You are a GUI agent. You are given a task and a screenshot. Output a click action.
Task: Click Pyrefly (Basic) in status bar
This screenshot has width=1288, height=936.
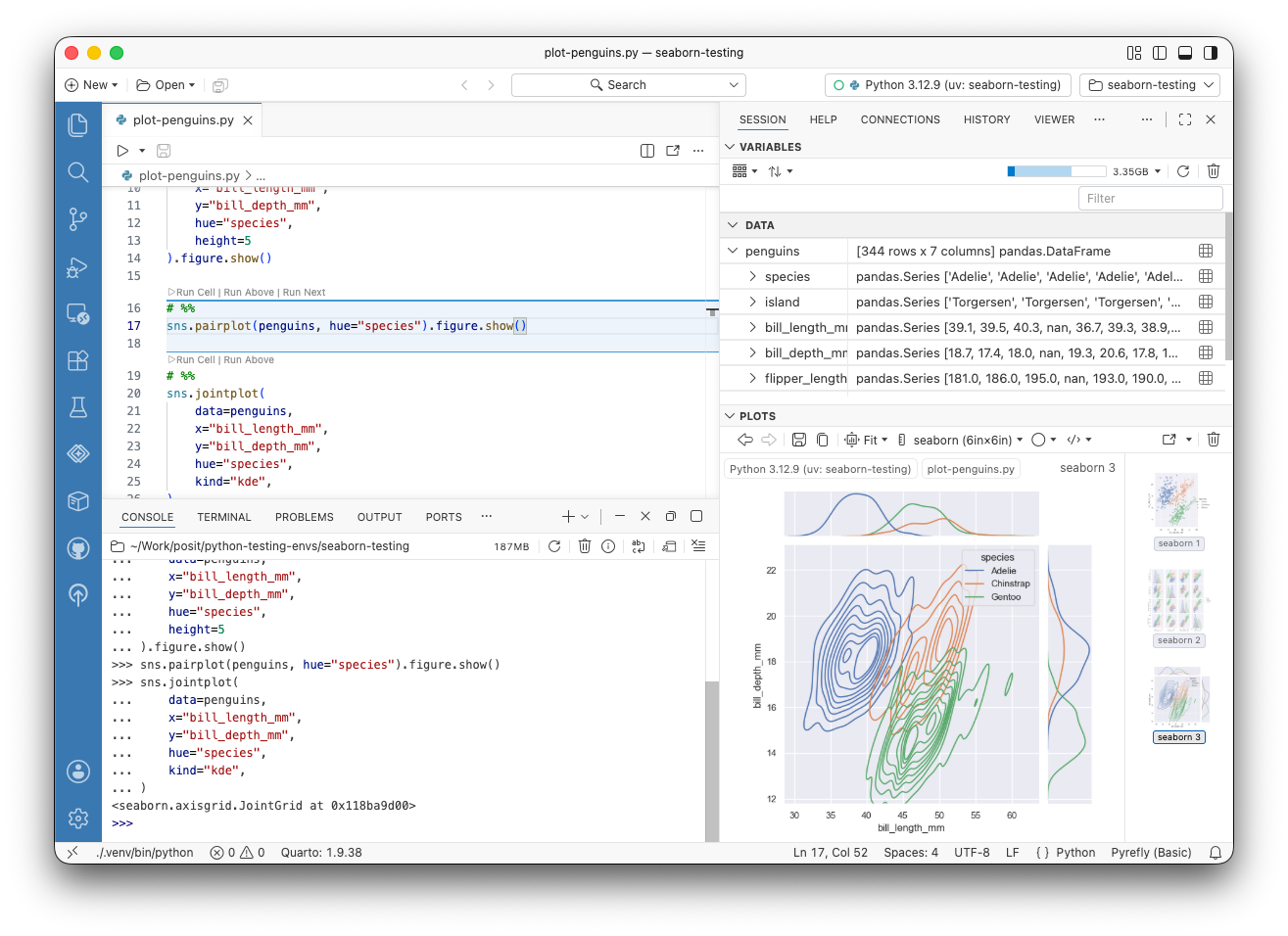pyautogui.click(x=1151, y=853)
